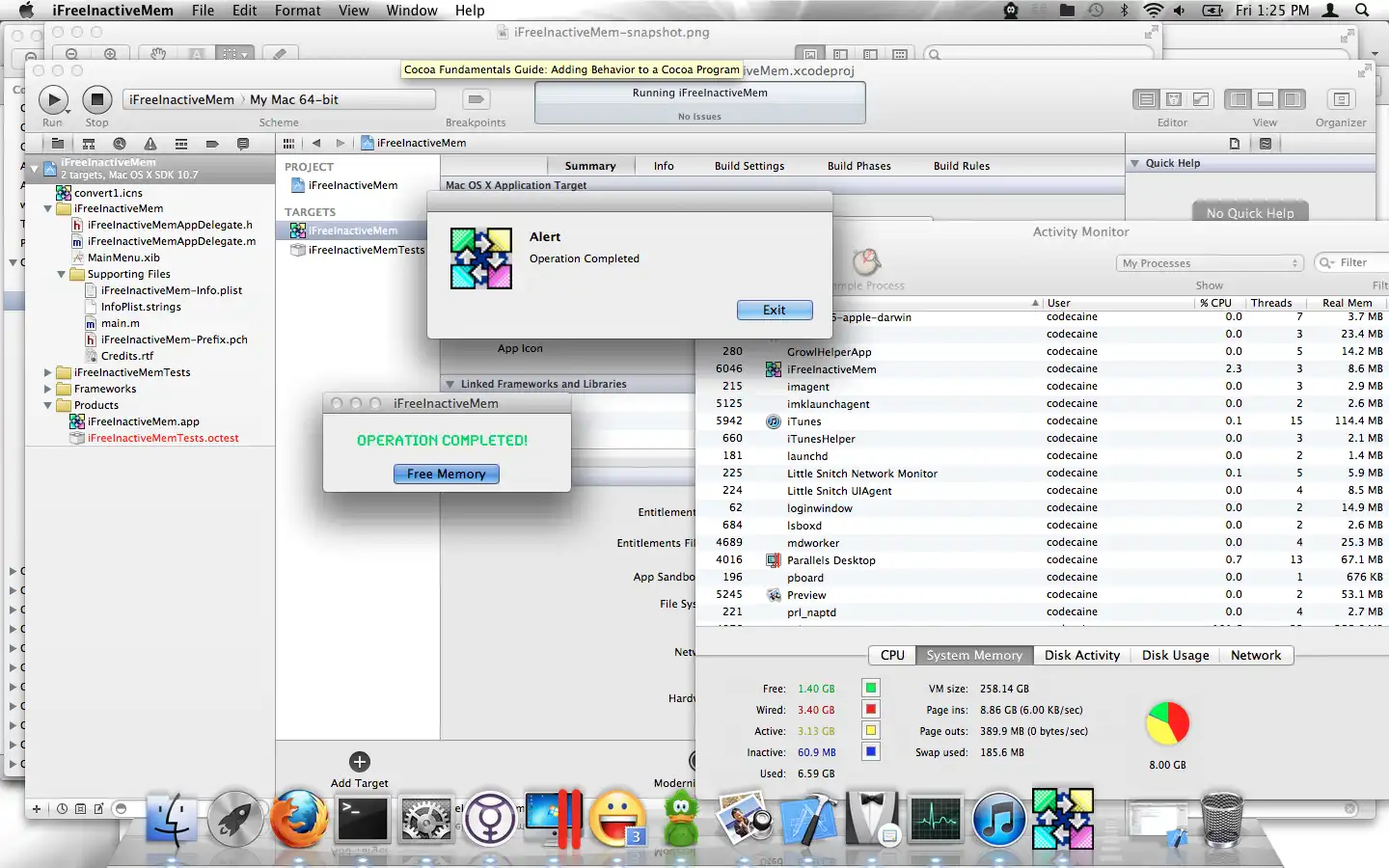Click the Free Memory button

447,474
